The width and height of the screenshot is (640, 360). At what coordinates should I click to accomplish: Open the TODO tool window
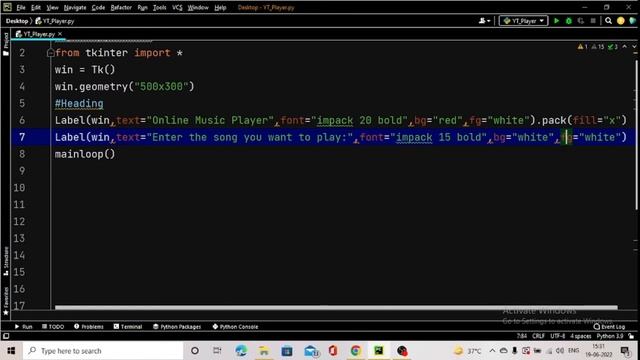click(x=53, y=327)
